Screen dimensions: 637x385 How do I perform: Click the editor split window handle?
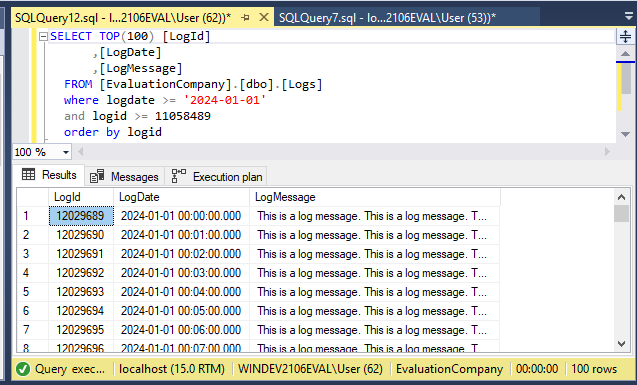[625, 37]
